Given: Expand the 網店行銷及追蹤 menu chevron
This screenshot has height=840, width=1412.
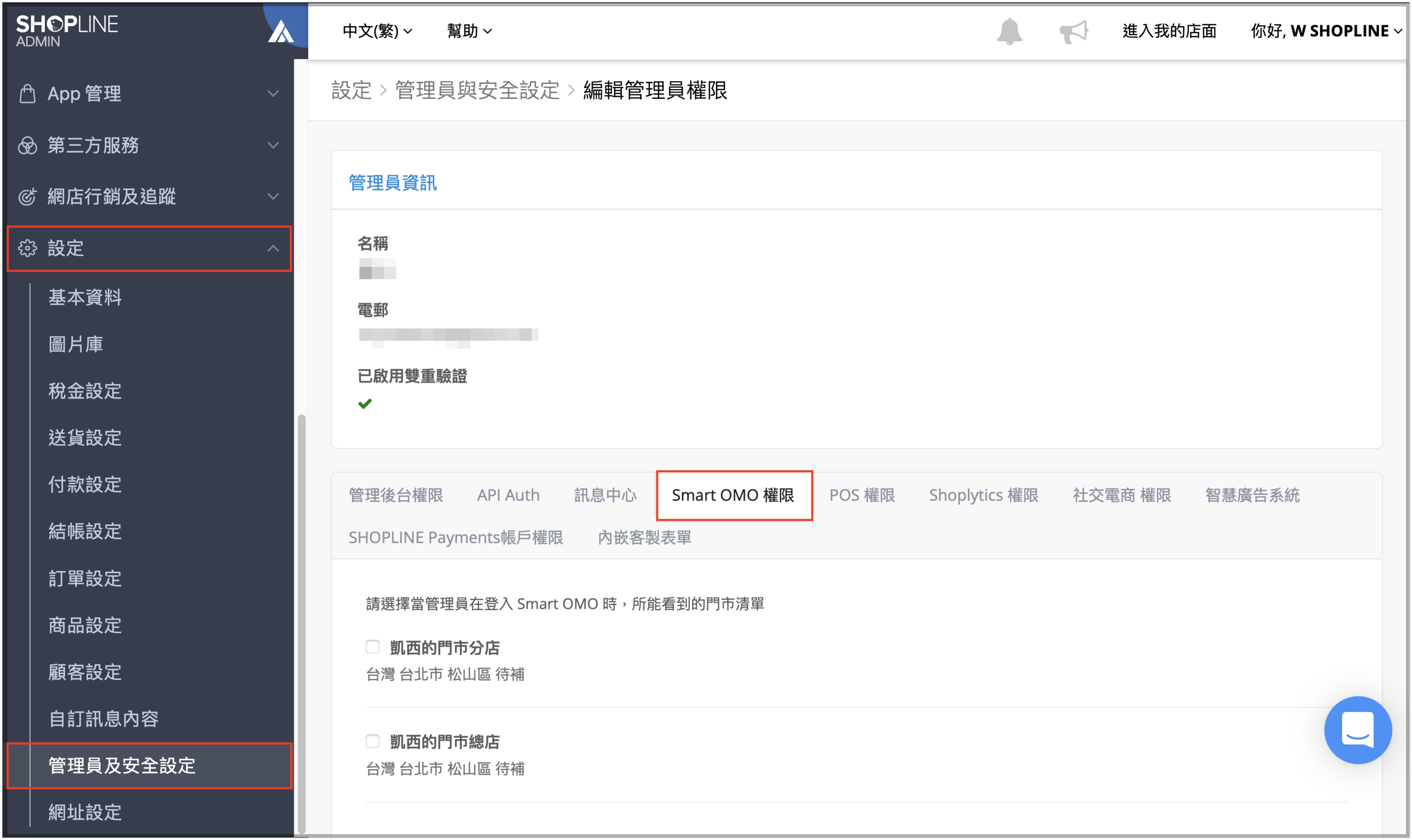Looking at the screenshot, I should tap(273, 196).
